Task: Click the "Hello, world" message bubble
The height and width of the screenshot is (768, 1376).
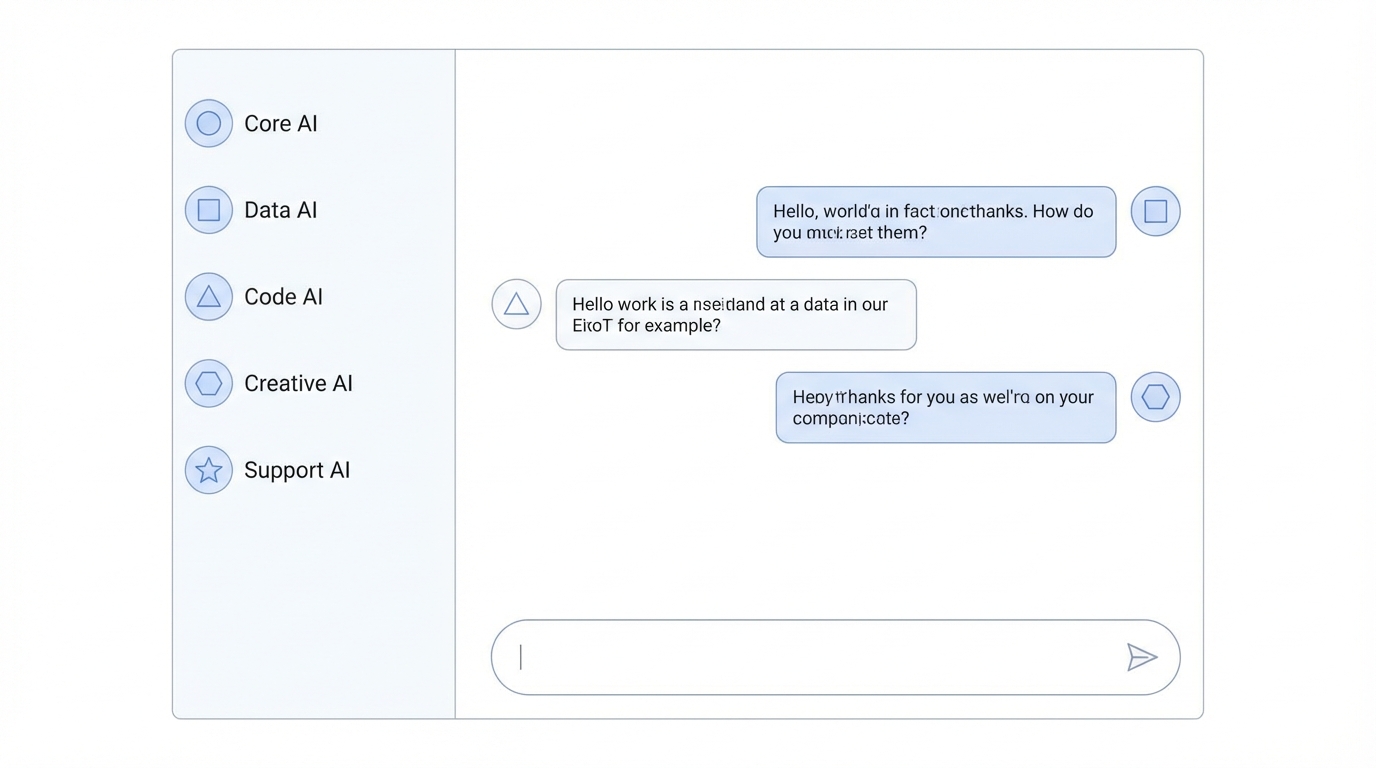Action: (x=936, y=222)
